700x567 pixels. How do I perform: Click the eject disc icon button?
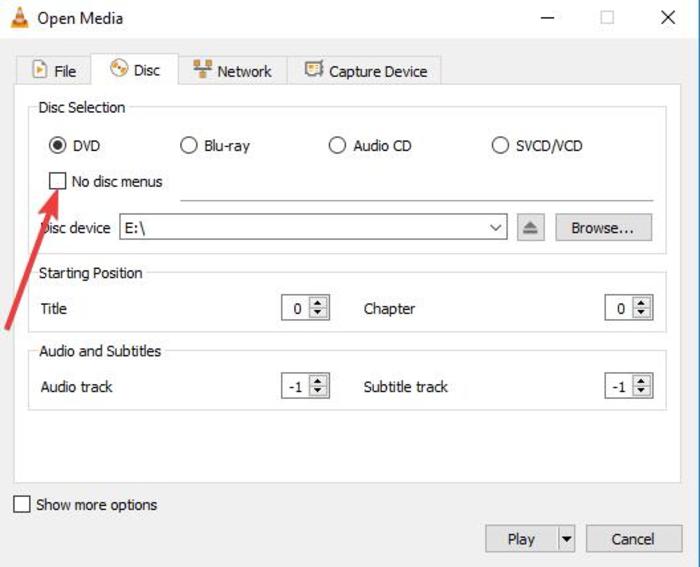[x=530, y=228]
